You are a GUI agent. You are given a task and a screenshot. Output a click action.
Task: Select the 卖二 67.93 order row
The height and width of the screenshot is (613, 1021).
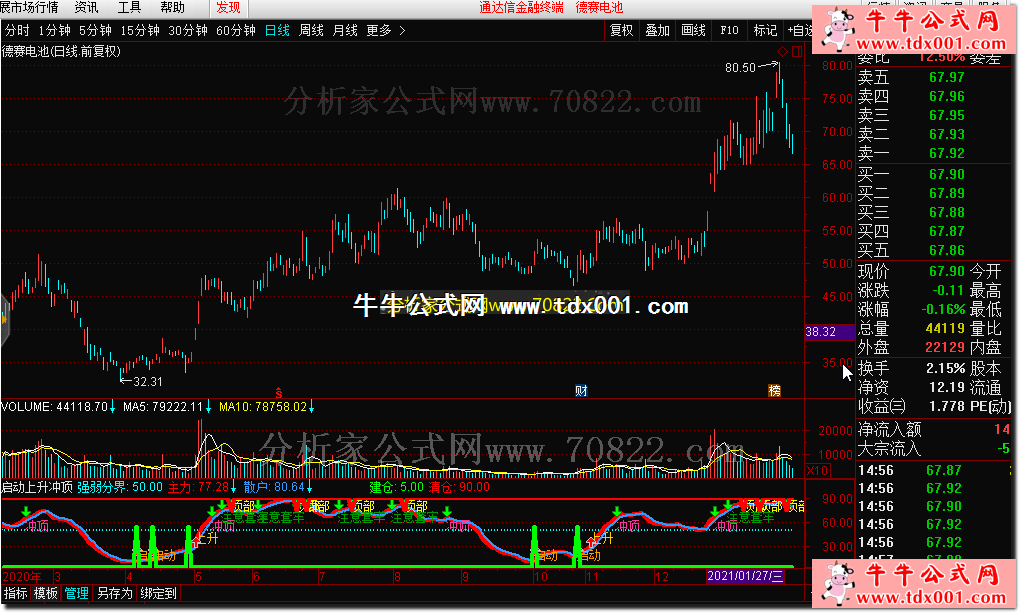tap(933, 134)
